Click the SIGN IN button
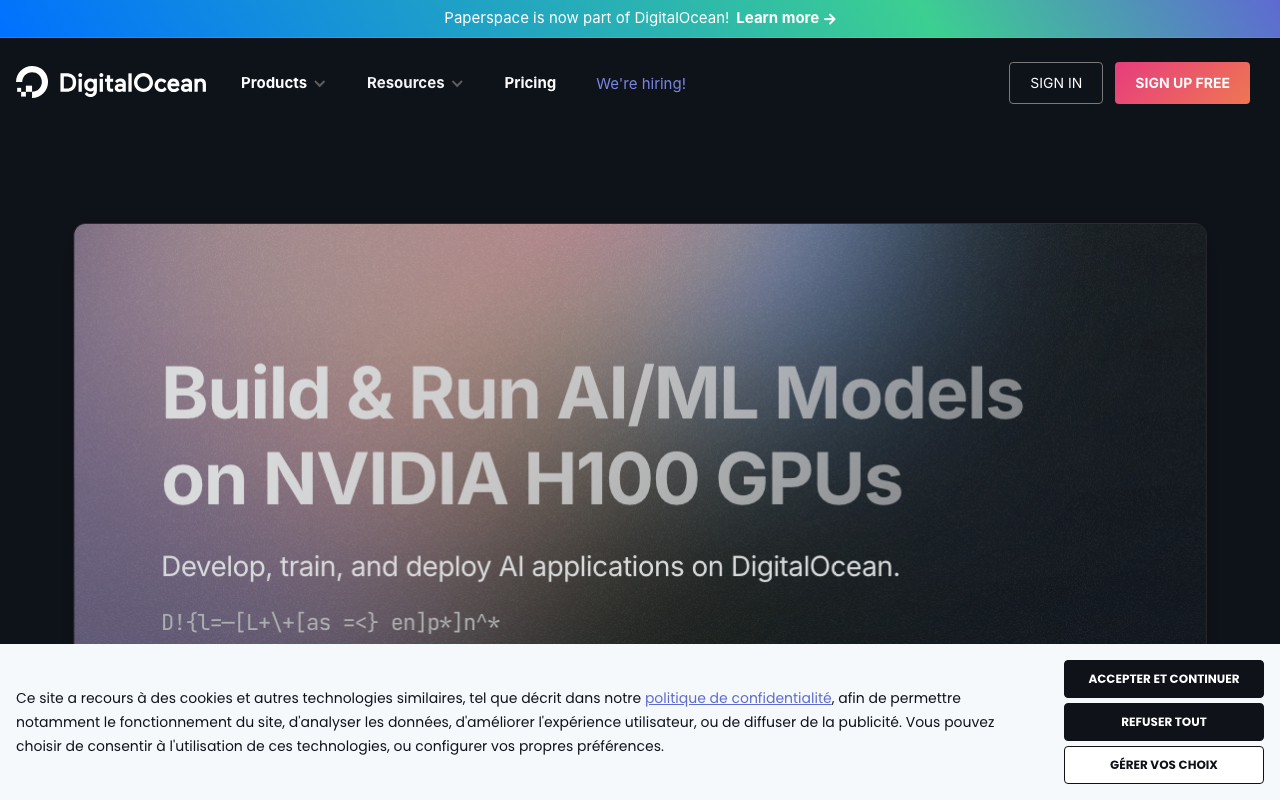Image resolution: width=1280 pixels, height=800 pixels. [1056, 83]
